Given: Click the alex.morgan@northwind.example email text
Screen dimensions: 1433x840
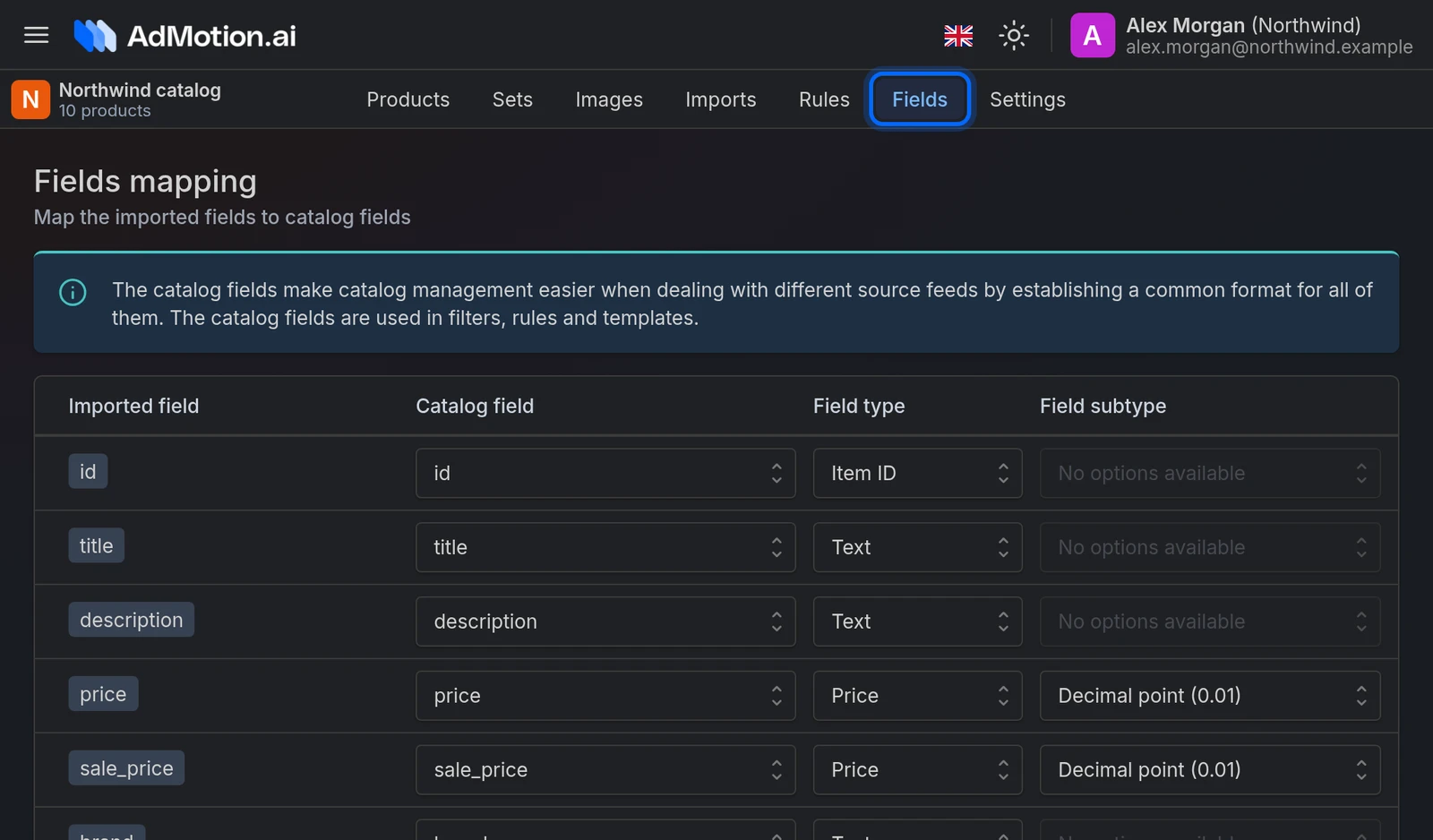Looking at the screenshot, I should point(1269,47).
